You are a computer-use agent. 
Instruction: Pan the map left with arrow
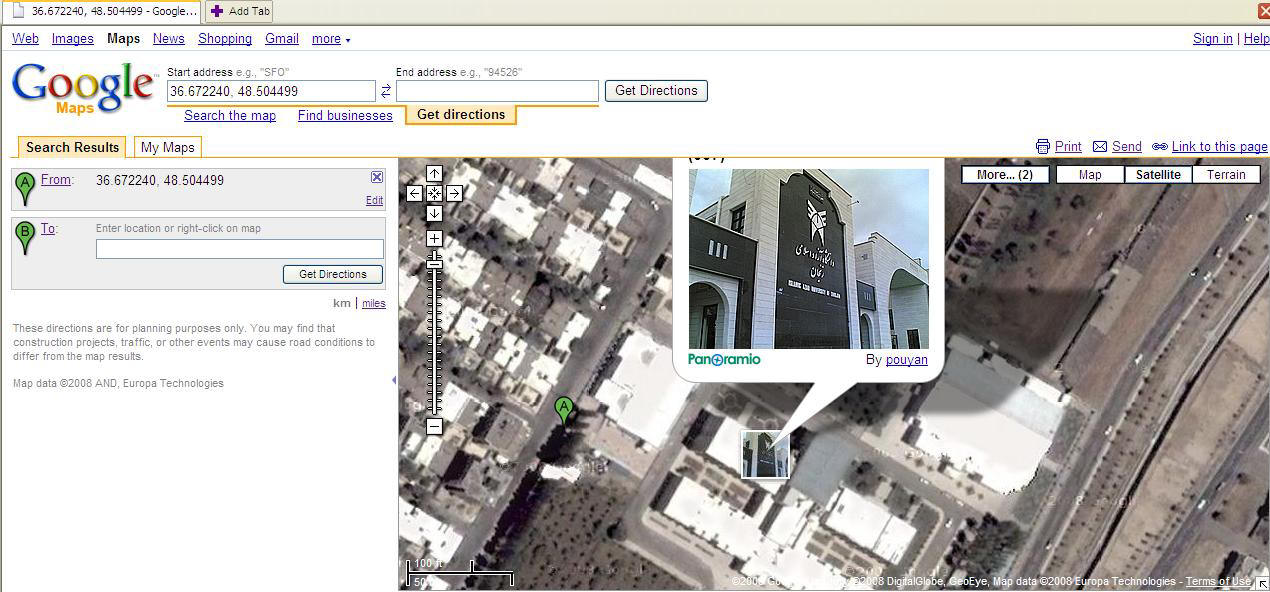tap(415, 193)
